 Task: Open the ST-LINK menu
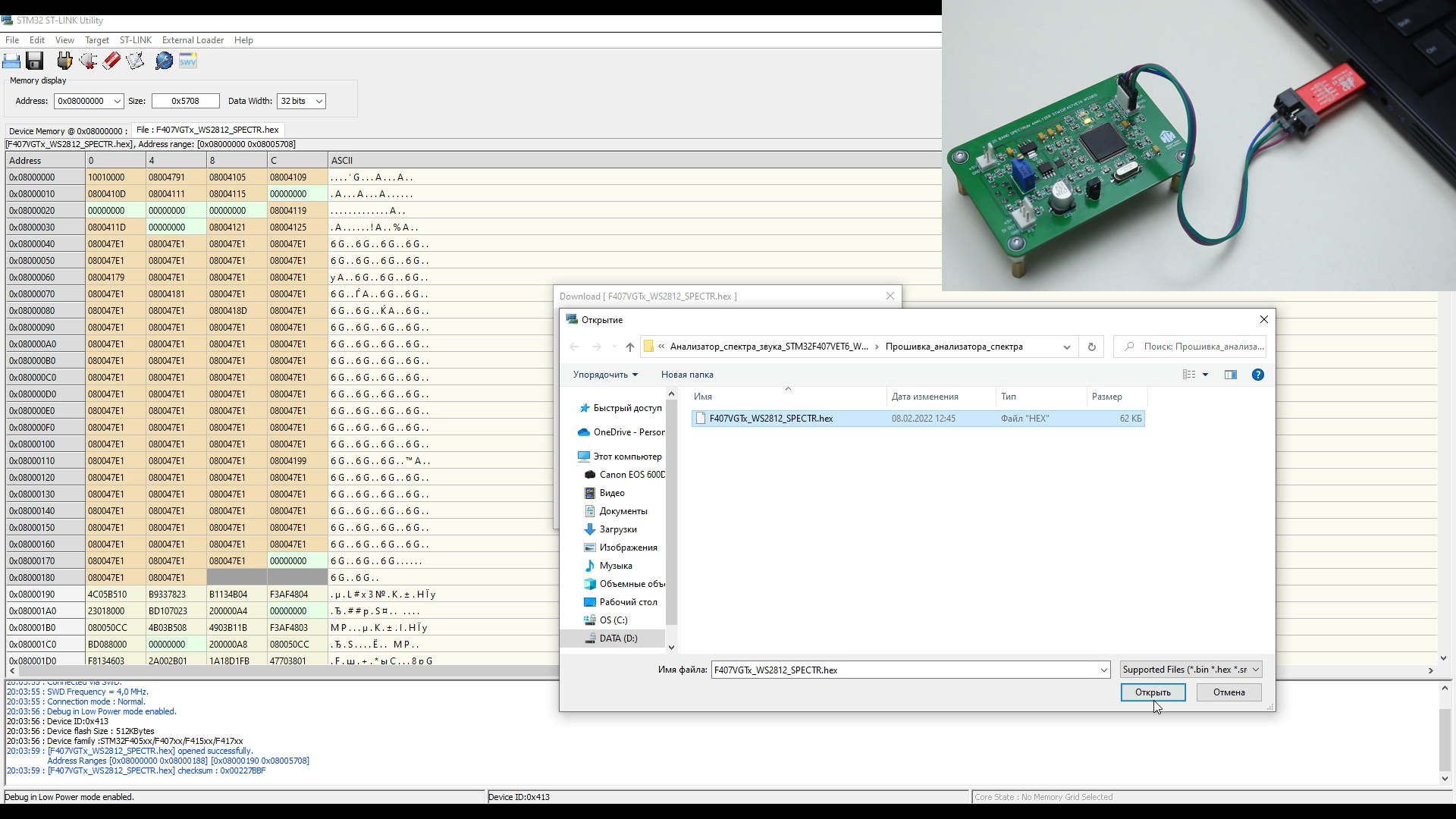tap(135, 40)
